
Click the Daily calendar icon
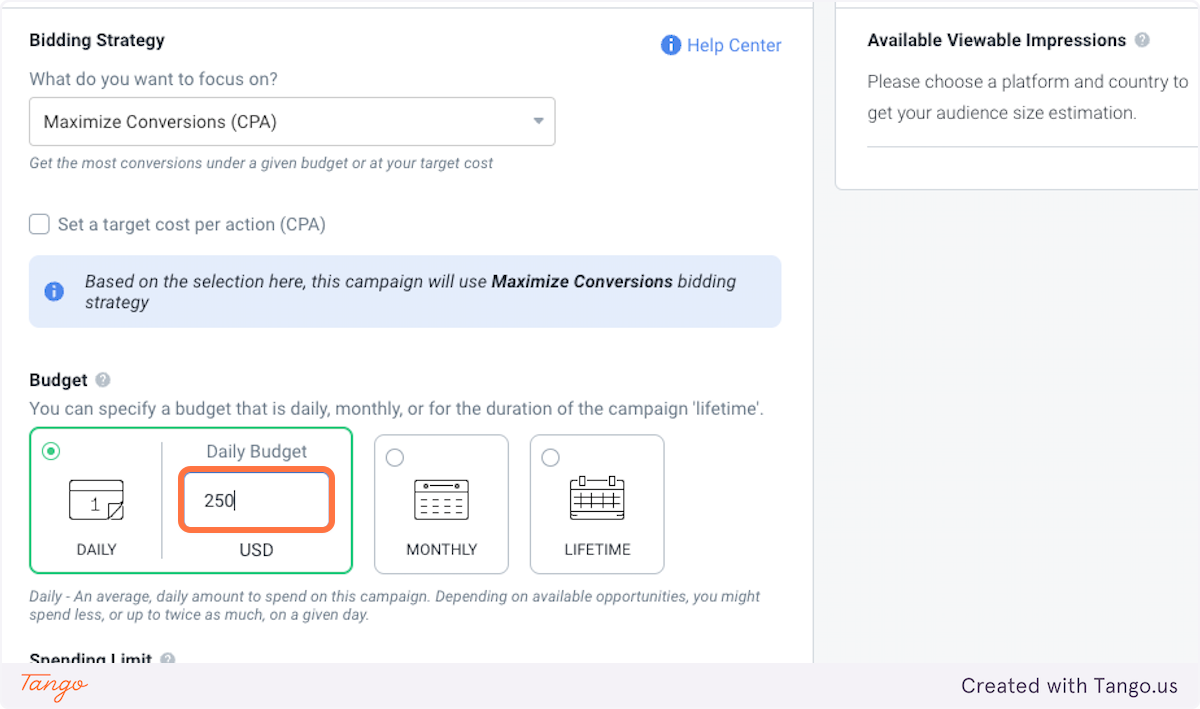[96, 500]
